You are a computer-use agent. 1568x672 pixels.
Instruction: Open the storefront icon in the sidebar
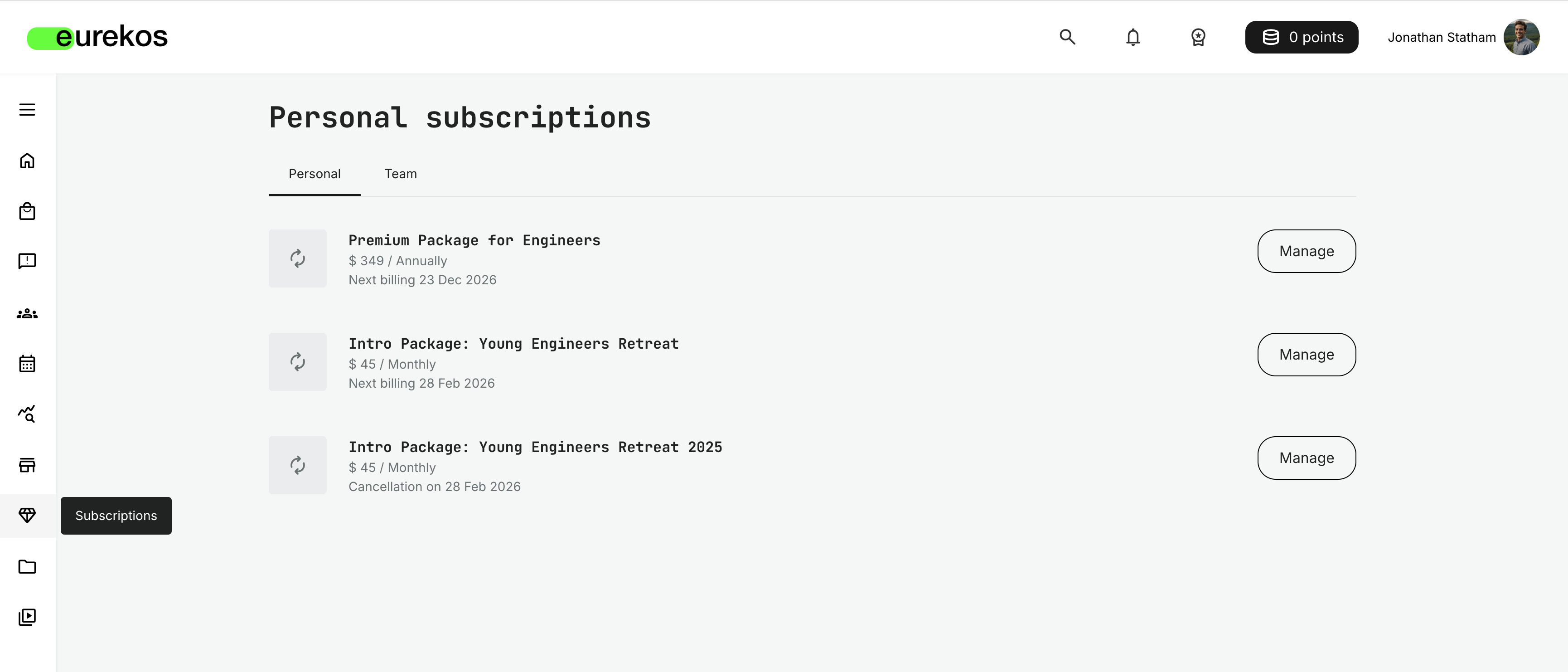[27, 465]
